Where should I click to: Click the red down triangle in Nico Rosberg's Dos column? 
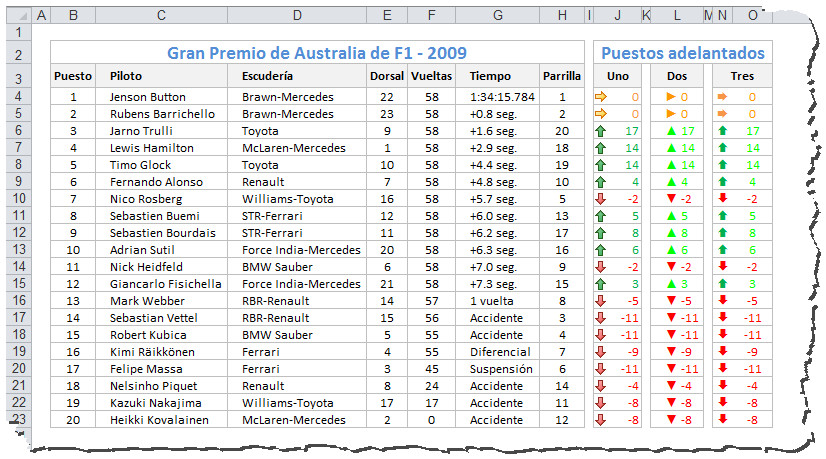671,199
